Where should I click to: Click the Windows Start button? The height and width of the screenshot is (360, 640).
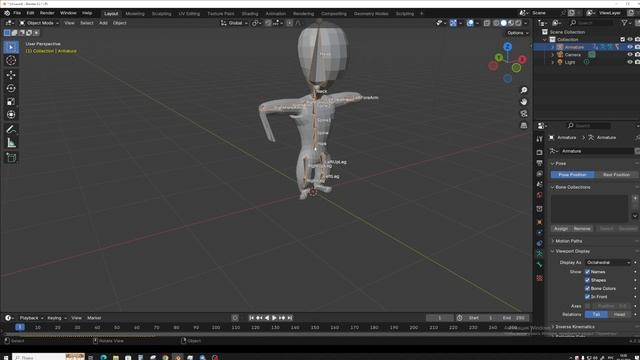(x=6, y=357)
